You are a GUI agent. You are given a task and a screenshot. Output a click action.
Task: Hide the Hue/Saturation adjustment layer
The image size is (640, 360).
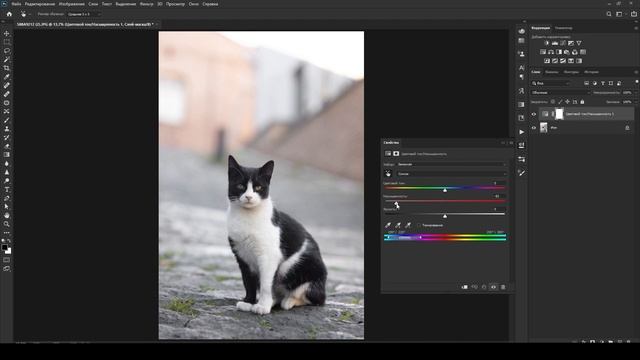tap(533, 114)
